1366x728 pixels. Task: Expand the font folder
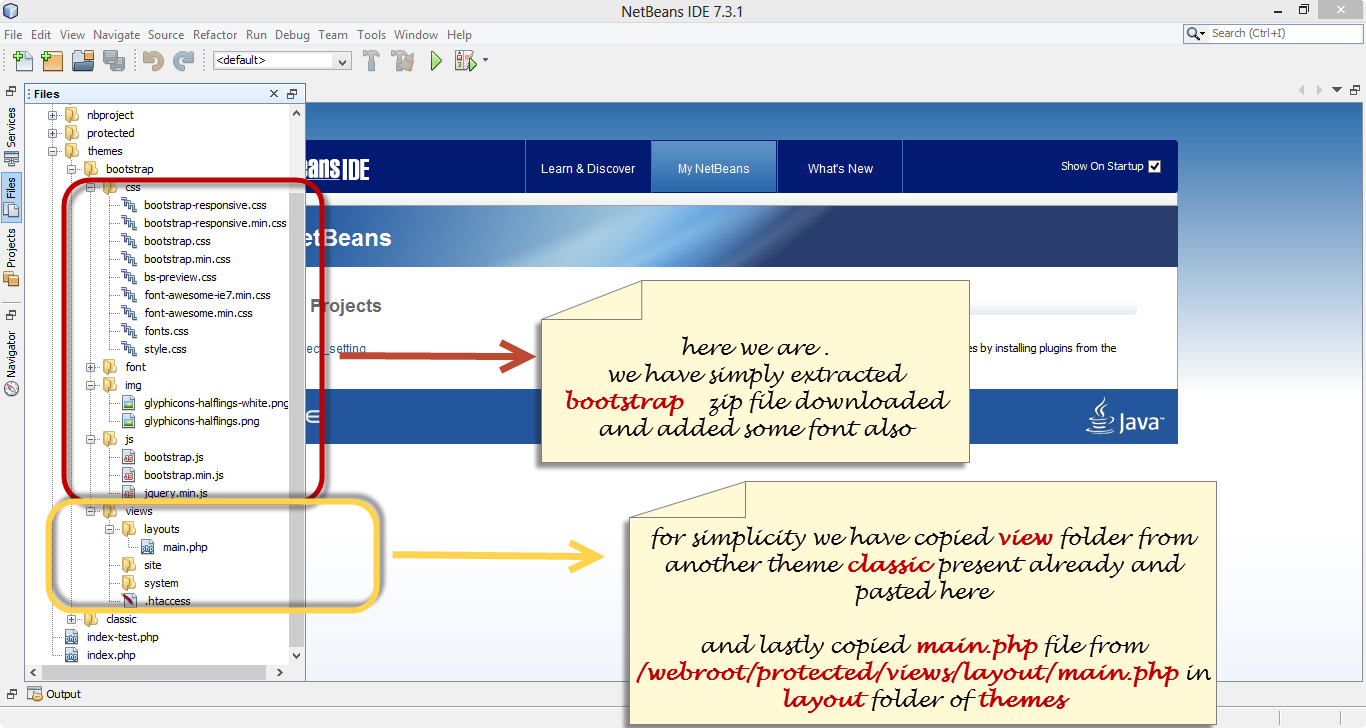pos(91,367)
